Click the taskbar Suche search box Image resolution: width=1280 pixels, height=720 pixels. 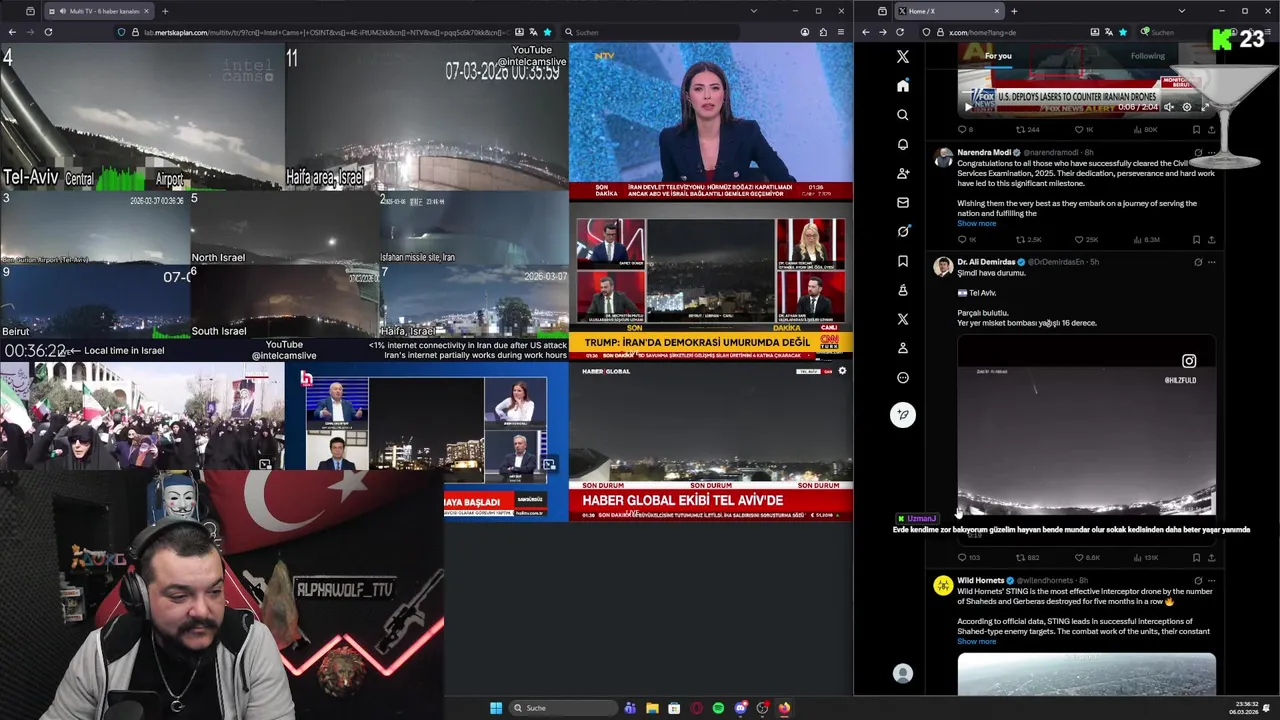tap(563, 708)
